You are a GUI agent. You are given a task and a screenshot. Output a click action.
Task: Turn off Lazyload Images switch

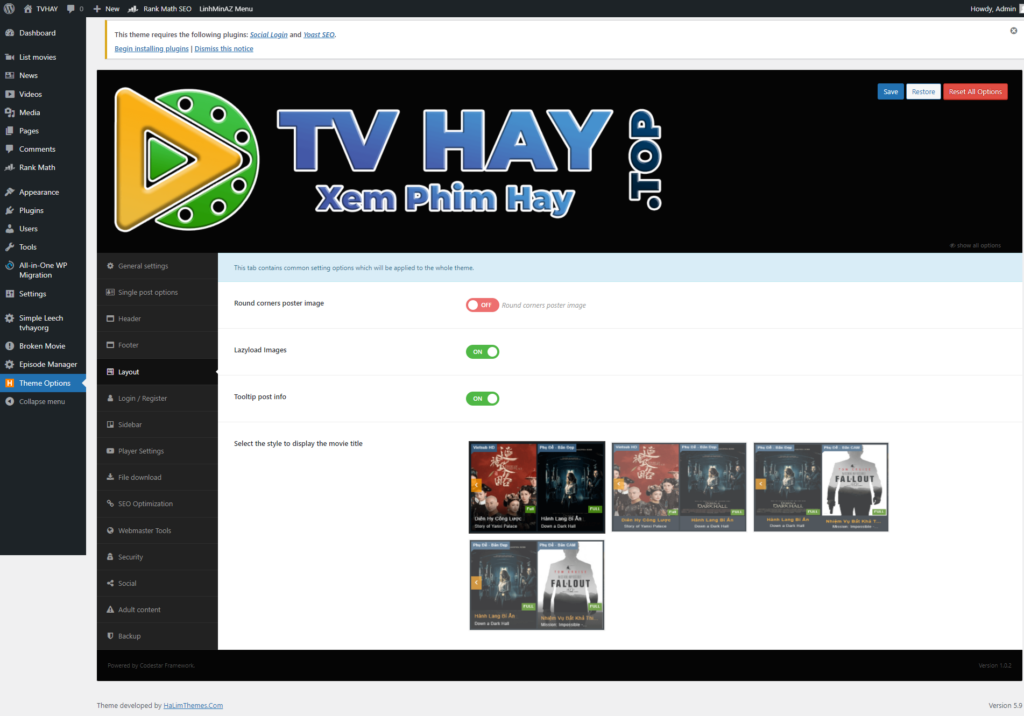[x=482, y=351]
